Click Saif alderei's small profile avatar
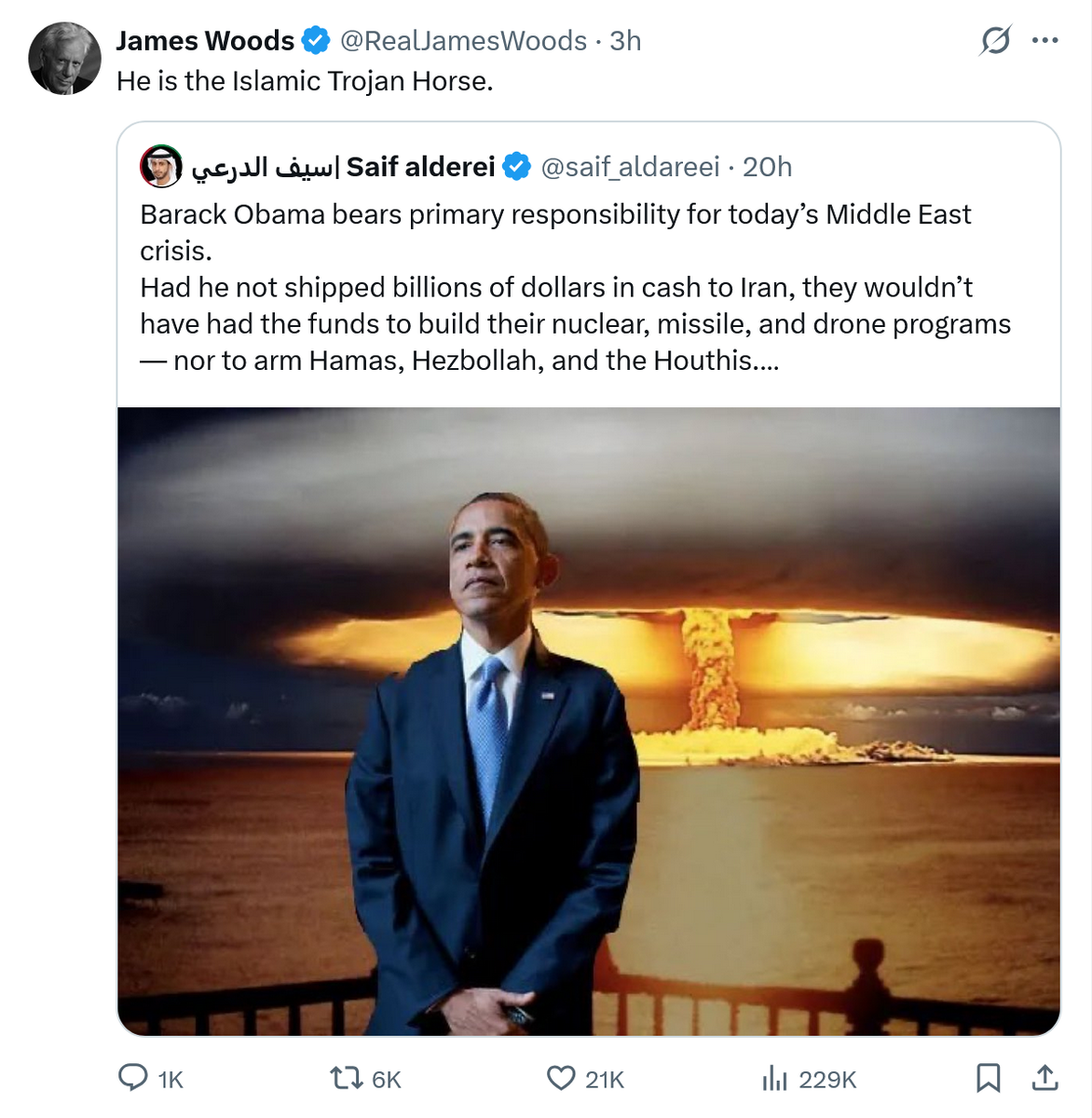The width and height of the screenshot is (1092, 1118). click(161, 167)
